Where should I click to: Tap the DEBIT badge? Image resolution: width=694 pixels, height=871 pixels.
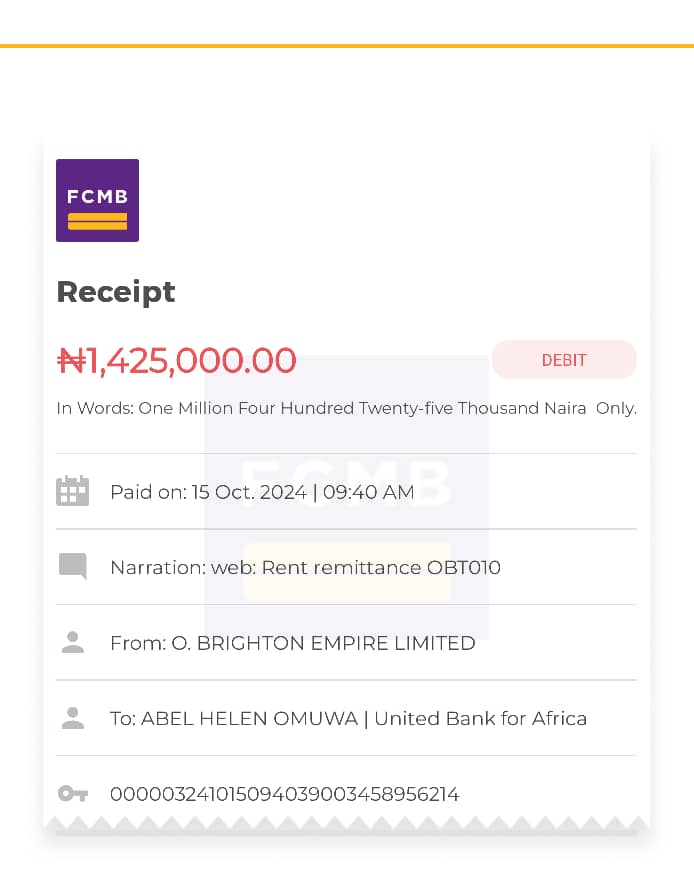point(564,360)
